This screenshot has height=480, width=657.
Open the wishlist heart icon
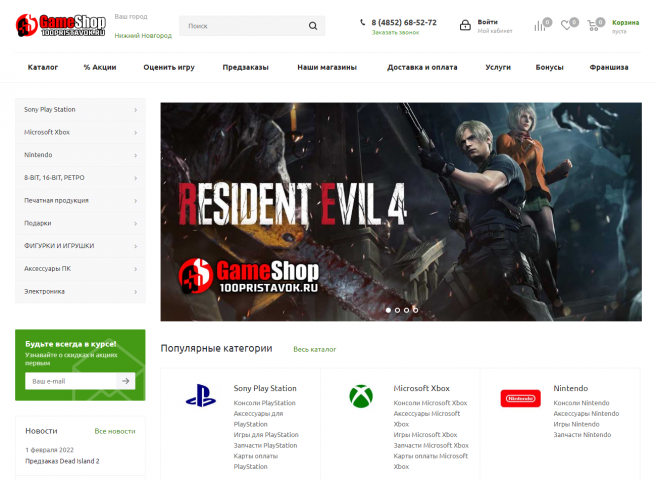tap(566, 26)
